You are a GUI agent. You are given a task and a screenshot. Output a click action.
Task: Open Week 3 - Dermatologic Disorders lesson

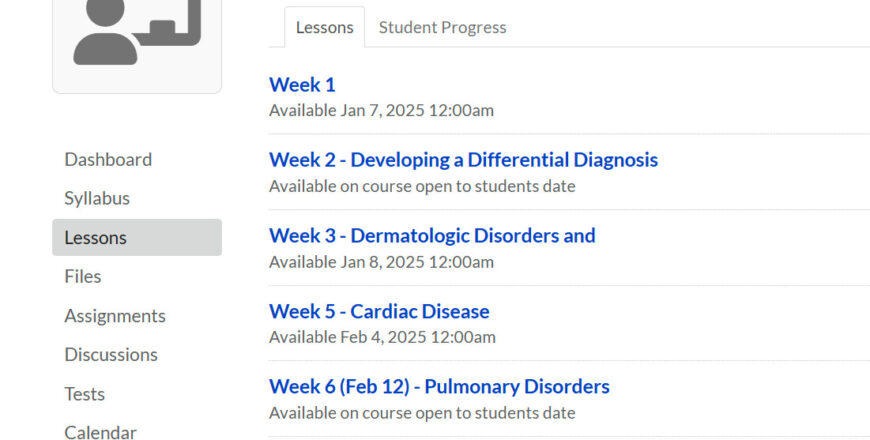coord(432,236)
